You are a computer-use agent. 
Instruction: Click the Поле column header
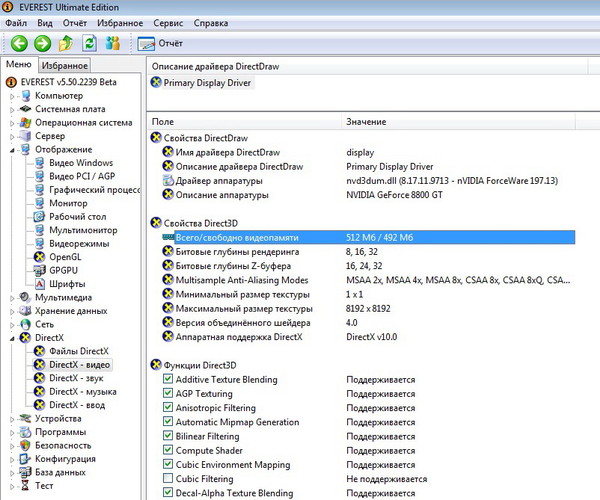pyautogui.click(x=244, y=122)
